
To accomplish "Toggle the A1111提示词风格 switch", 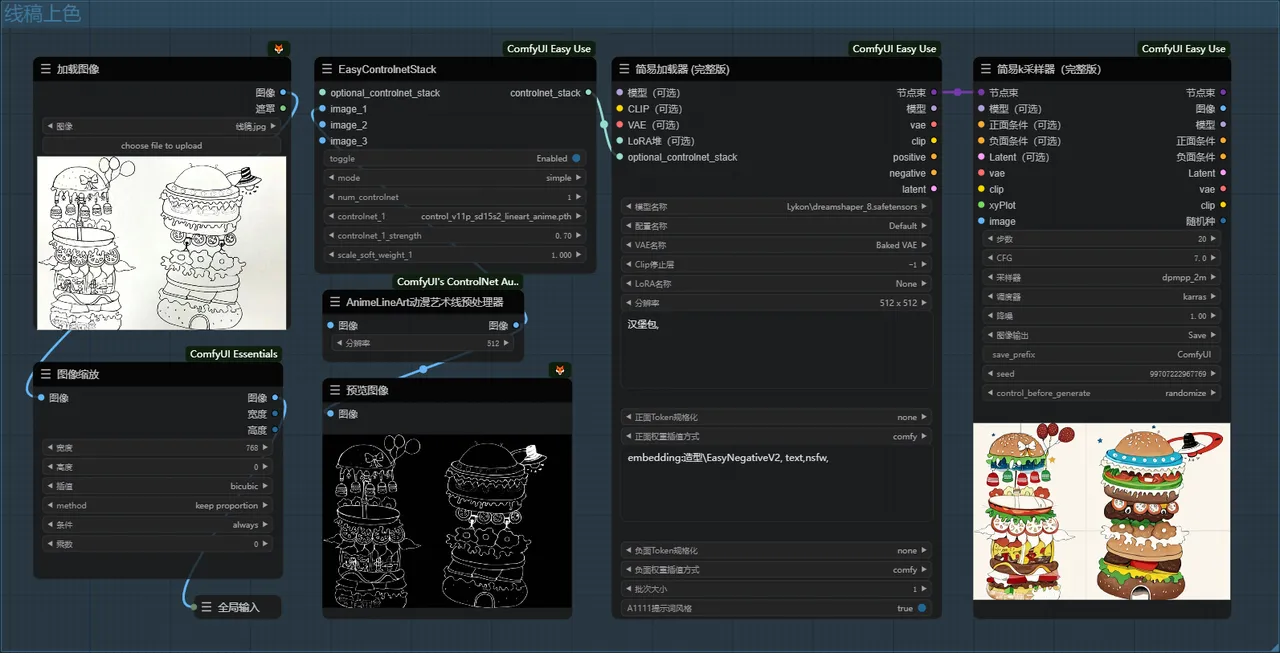I will 921,608.
